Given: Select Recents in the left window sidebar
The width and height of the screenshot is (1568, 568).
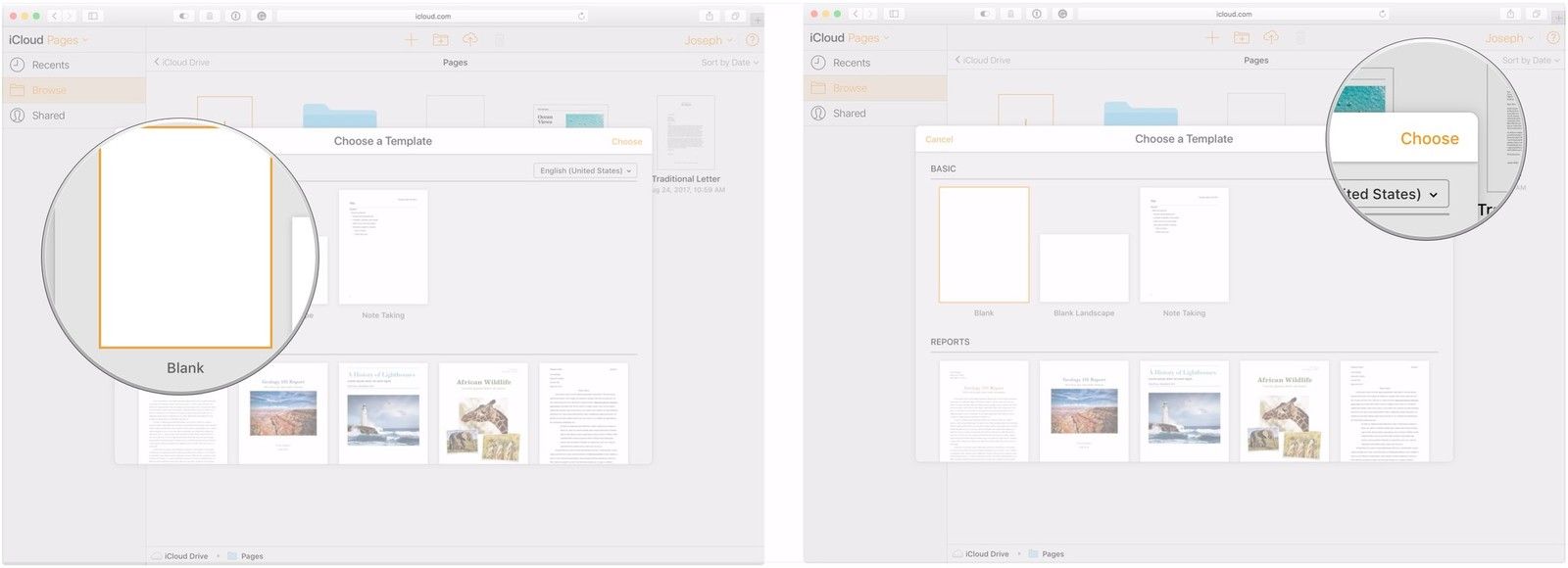Looking at the screenshot, I should pyautogui.click(x=50, y=65).
